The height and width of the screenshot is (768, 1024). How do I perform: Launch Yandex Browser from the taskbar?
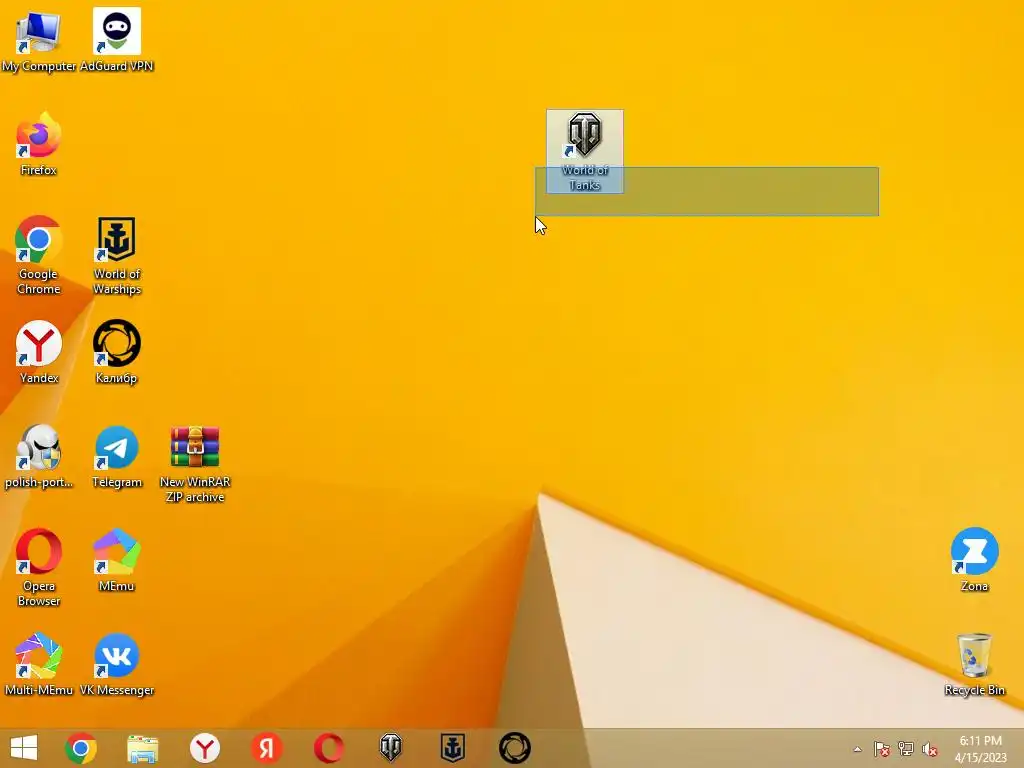(x=204, y=748)
